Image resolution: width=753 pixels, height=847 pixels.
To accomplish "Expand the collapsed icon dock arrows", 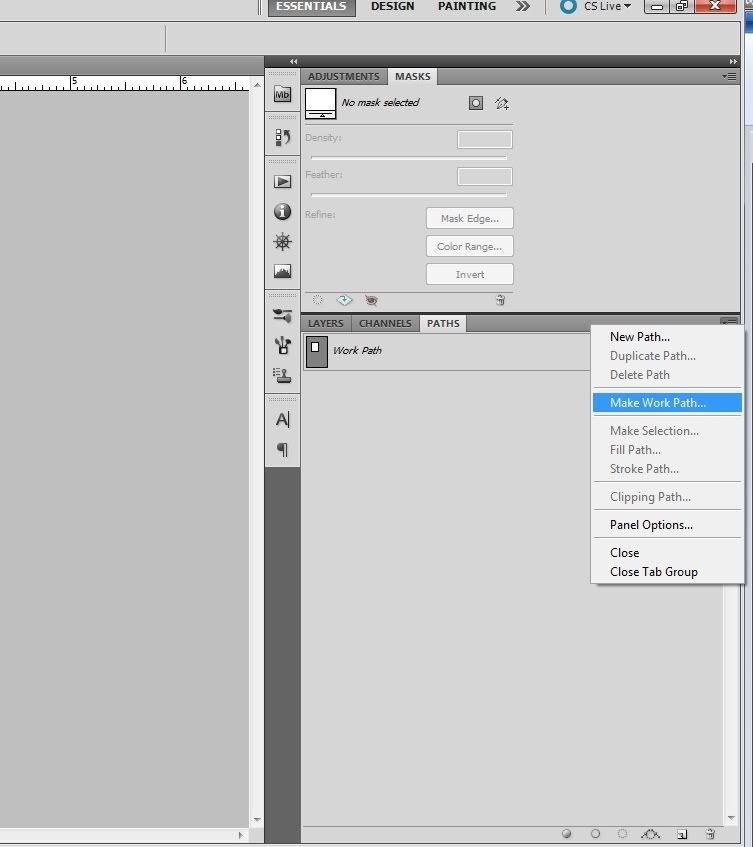I will [293, 61].
